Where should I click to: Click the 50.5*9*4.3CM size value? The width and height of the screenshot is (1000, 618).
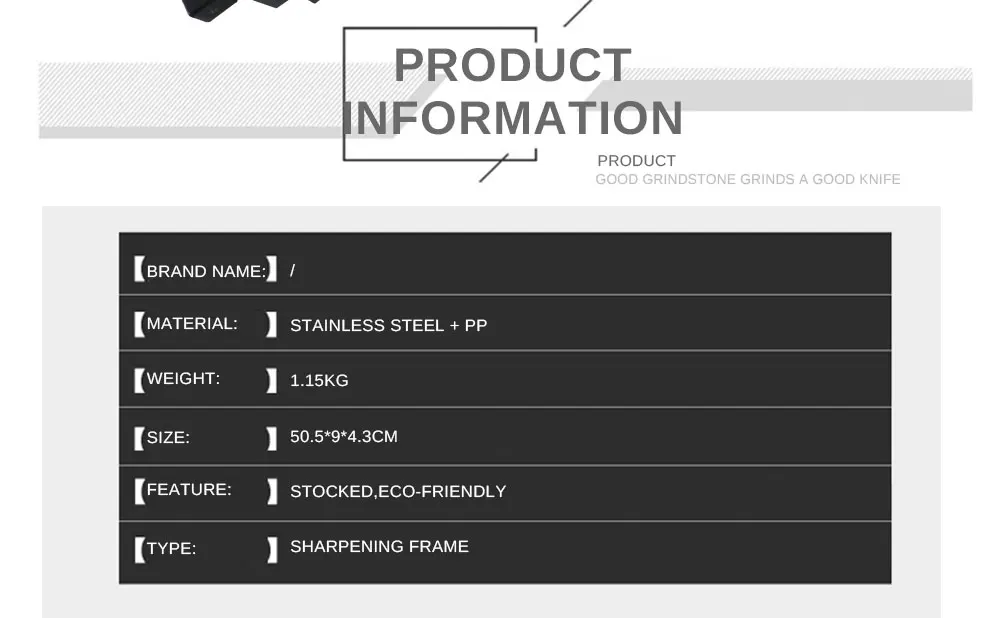[344, 436]
